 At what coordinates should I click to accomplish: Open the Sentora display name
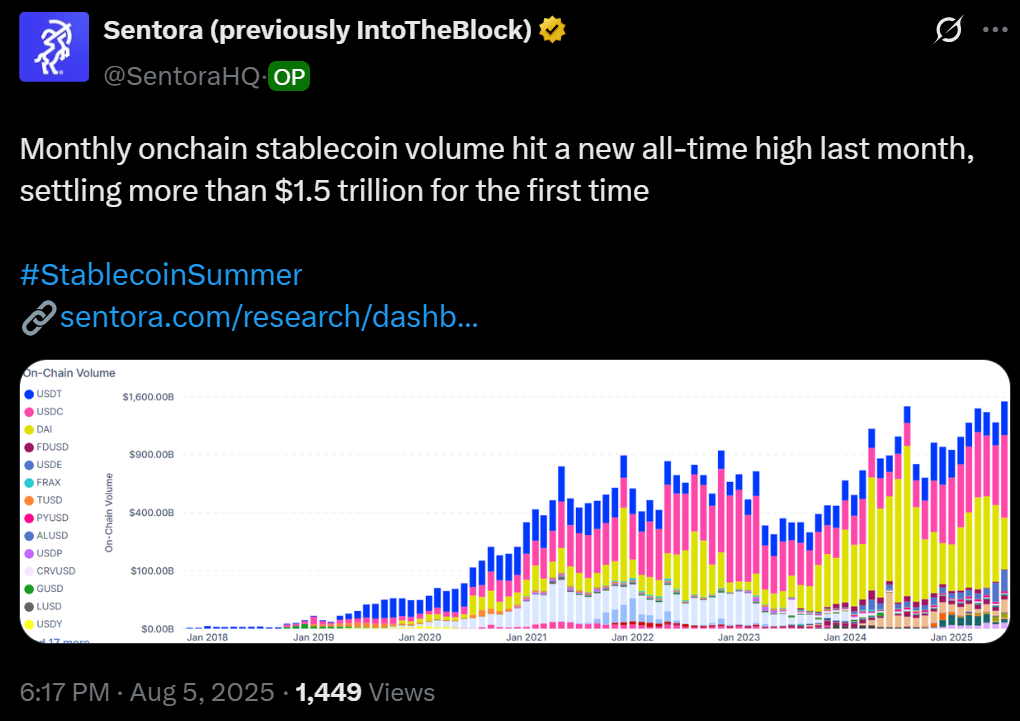tap(317, 30)
